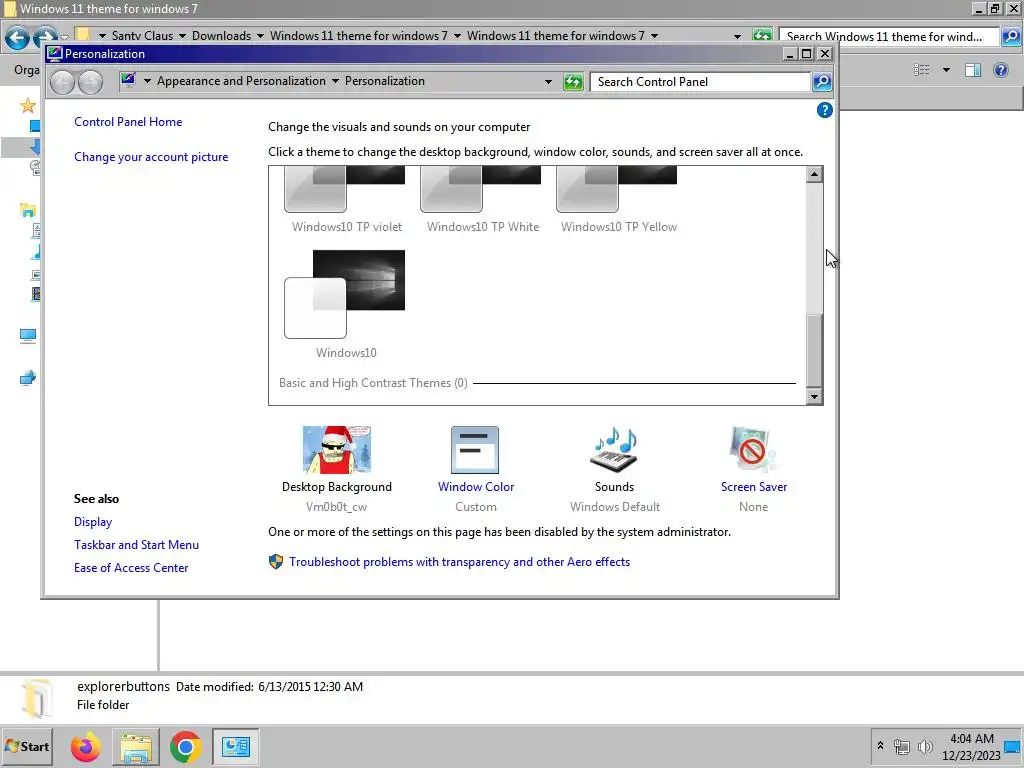This screenshot has height=768, width=1024.
Task: Click Explorer change view icon
Action: pos(922,70)
